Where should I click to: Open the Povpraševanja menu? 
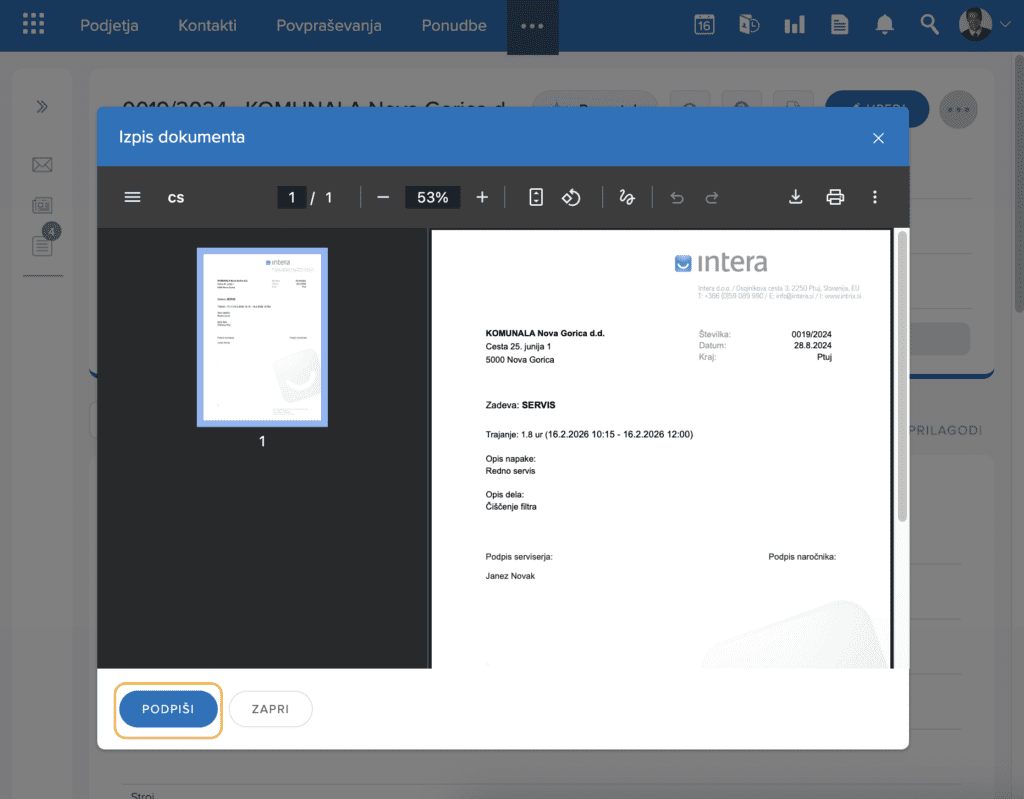329,26
